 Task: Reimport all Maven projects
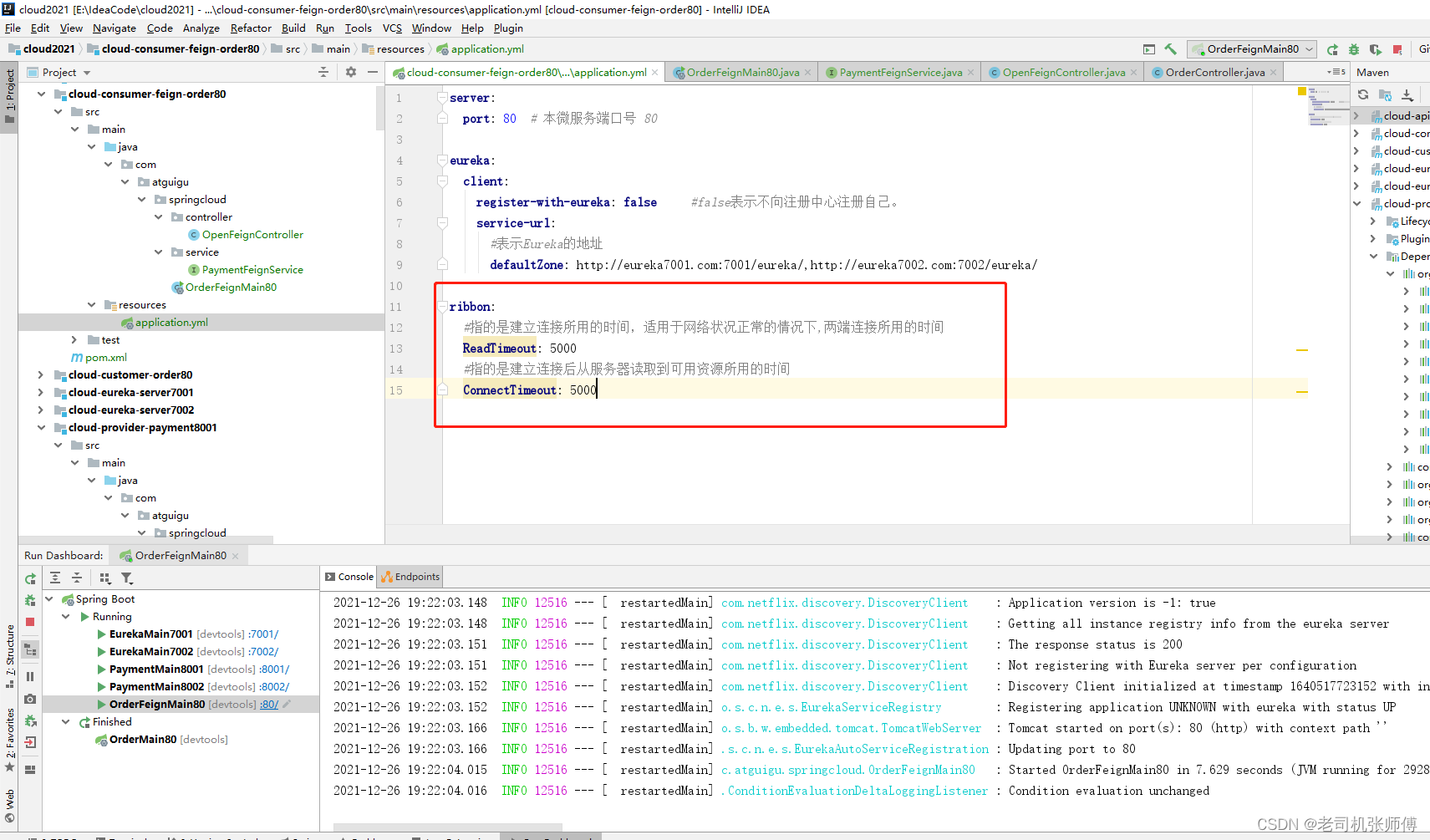point(1363,94)
